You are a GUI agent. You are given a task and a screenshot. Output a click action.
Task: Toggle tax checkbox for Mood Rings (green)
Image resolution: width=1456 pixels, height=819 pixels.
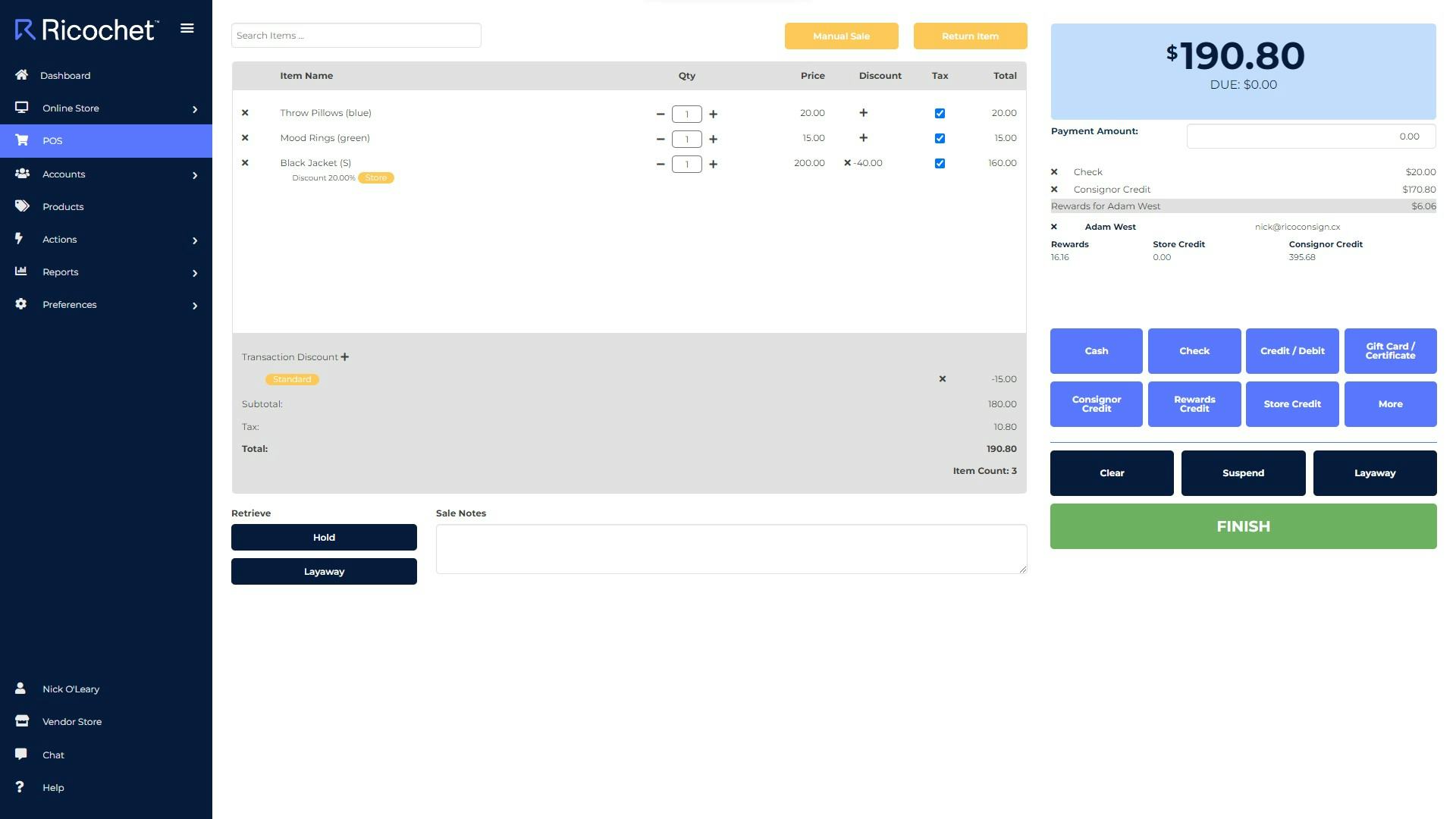(940, 139)
